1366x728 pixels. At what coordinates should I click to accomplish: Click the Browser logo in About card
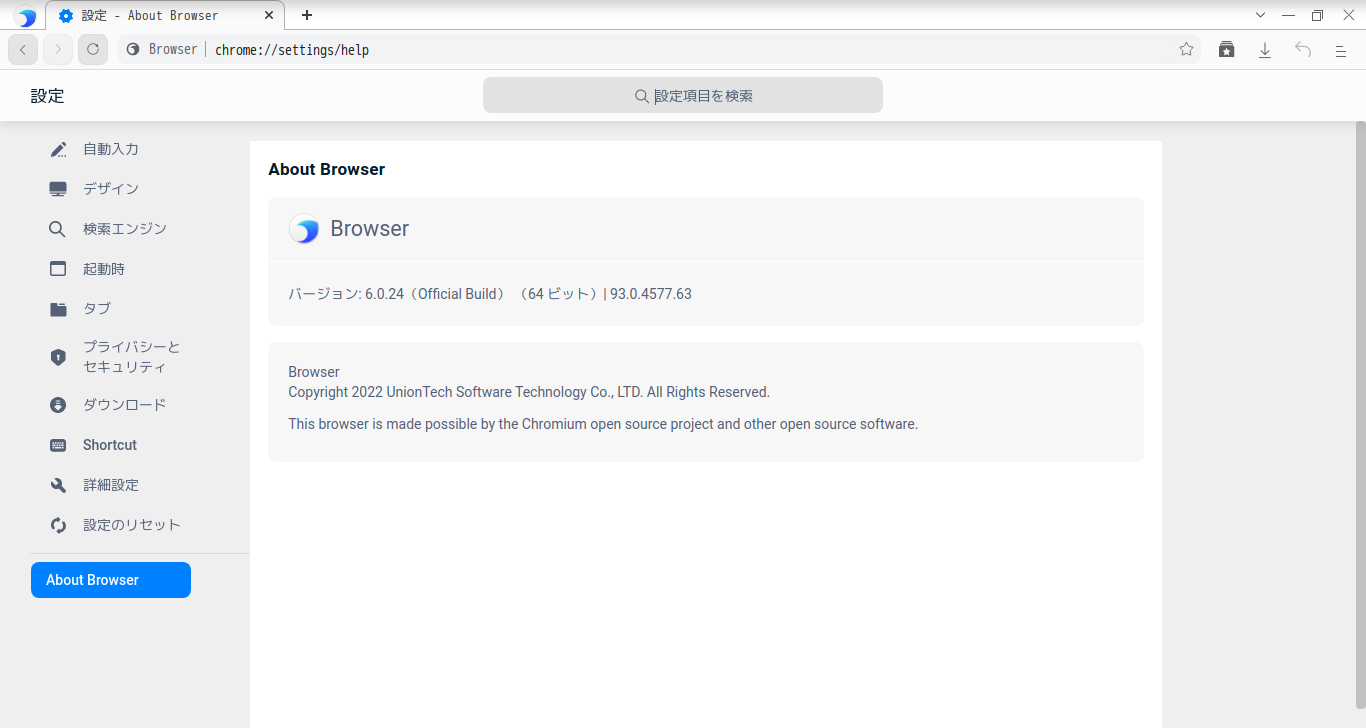304,229
